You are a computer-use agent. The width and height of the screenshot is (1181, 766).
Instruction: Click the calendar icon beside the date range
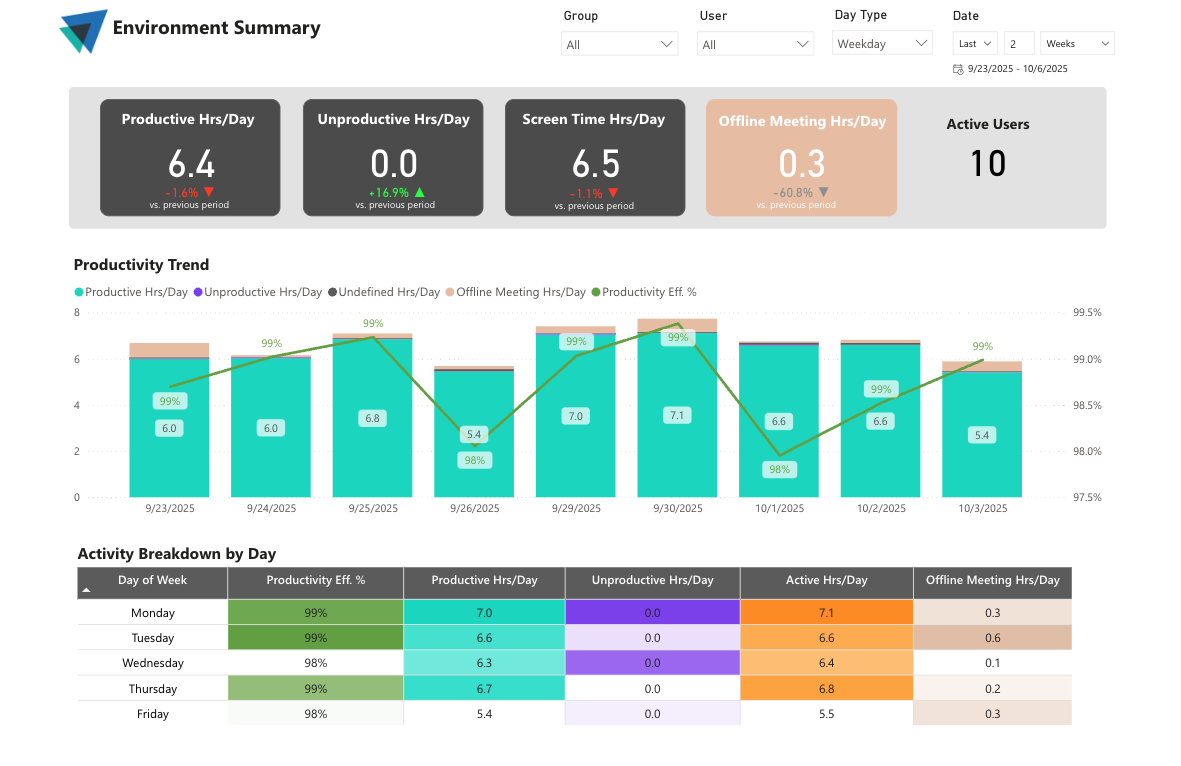pos(956,68)
